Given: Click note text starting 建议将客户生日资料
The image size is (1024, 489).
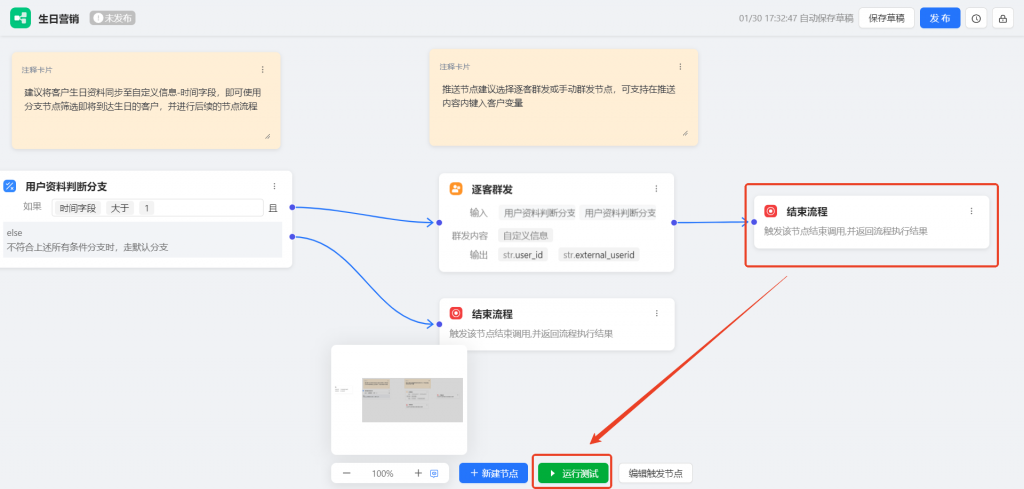Looking at the screenshot, I should click(142, 99).
